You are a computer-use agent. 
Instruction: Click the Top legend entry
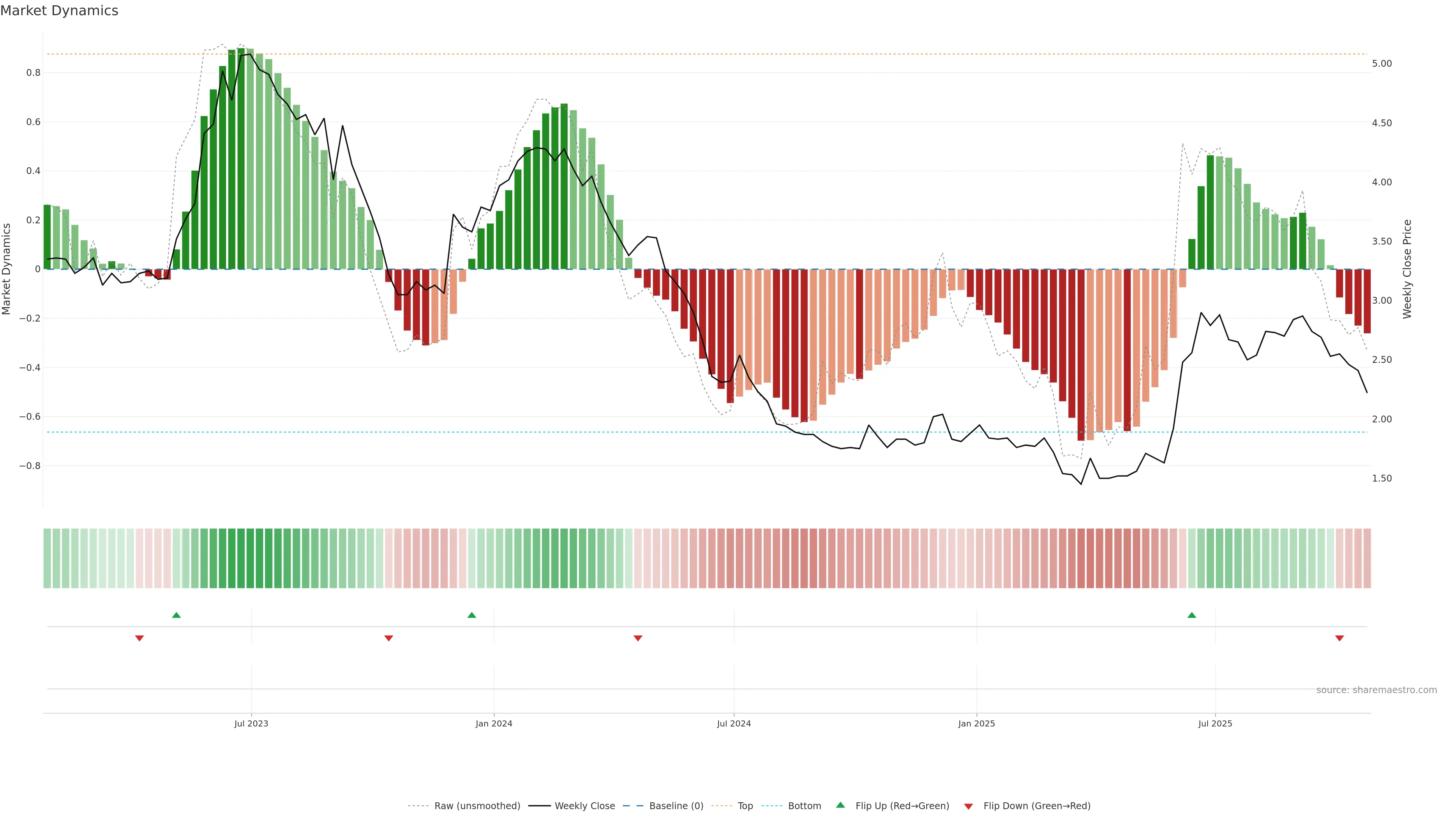click(x=745, y=806)
